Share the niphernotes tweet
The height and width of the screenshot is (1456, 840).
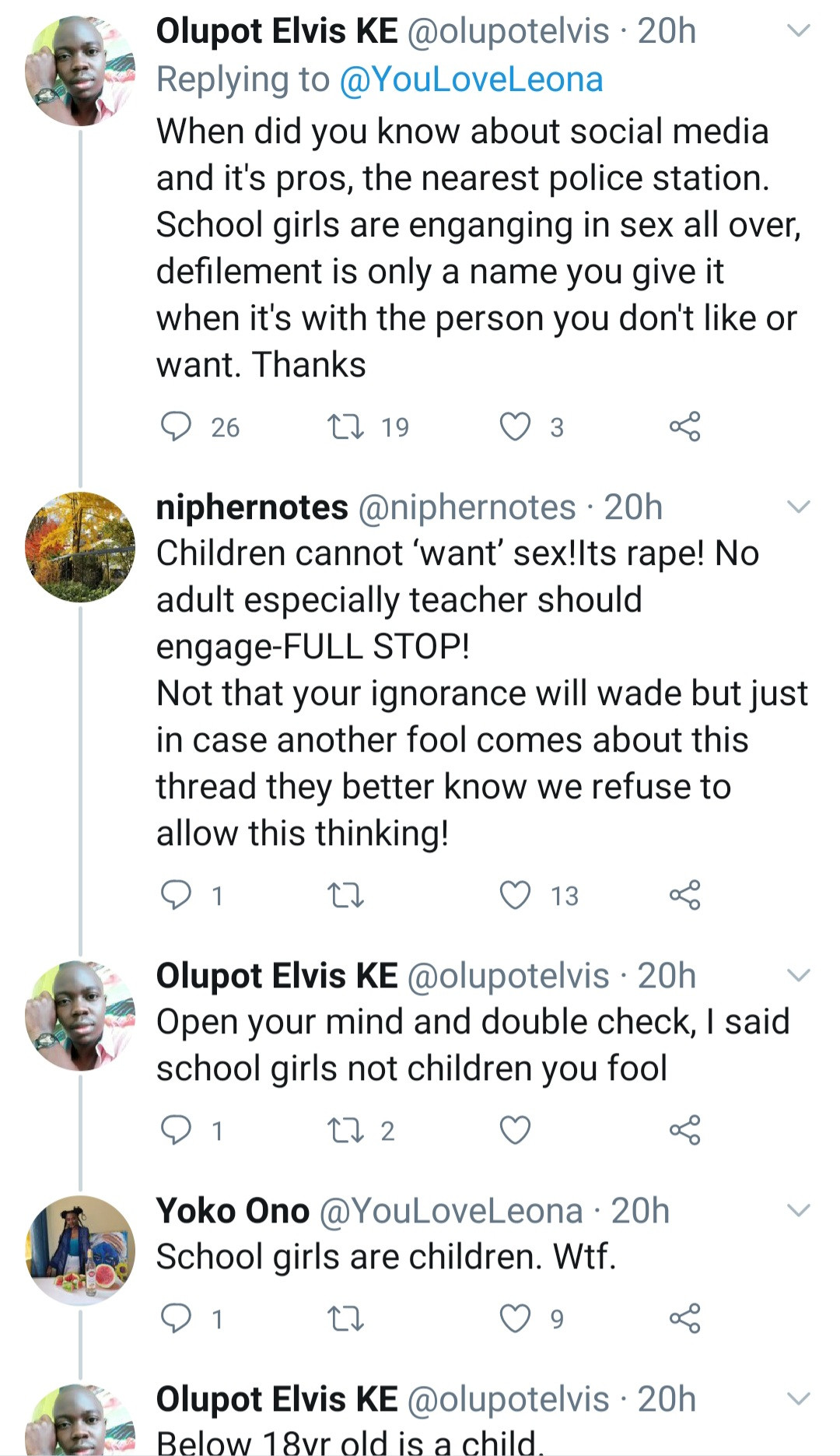pyautogui.click(x=684, y=895)
